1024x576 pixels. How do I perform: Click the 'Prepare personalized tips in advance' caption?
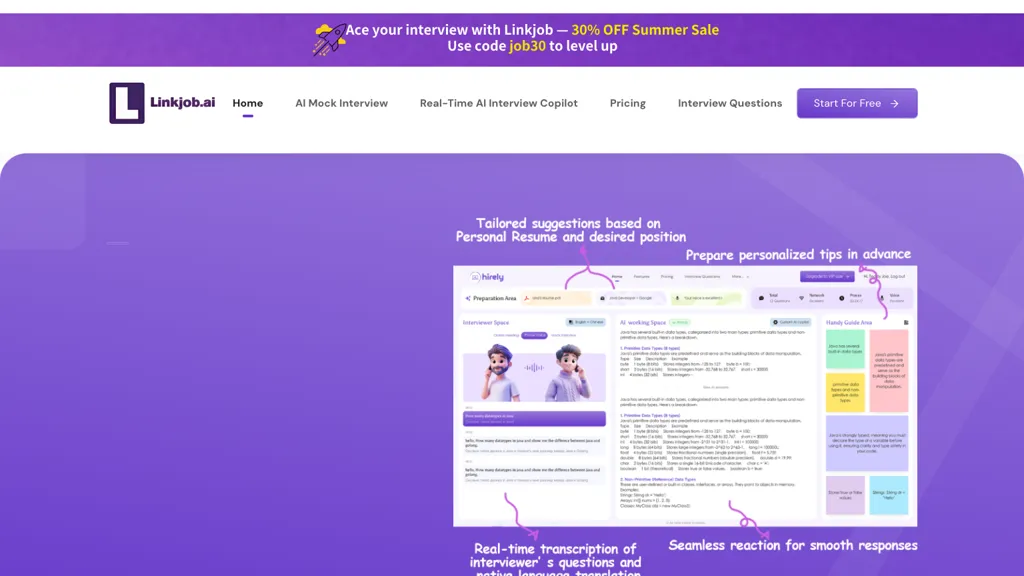coord(798,254)
